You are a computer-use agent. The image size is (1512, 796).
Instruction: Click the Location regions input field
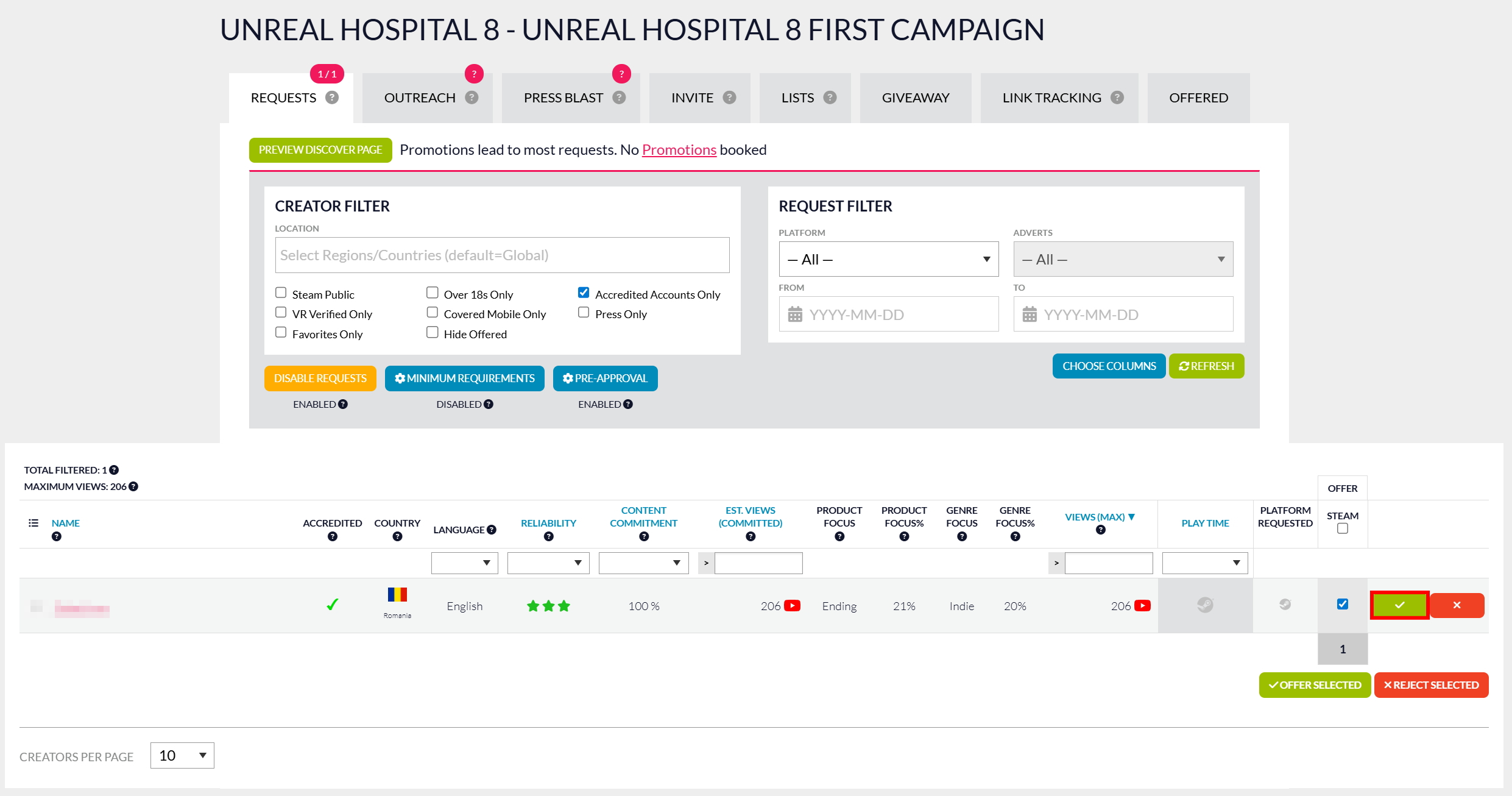(502, 255)
